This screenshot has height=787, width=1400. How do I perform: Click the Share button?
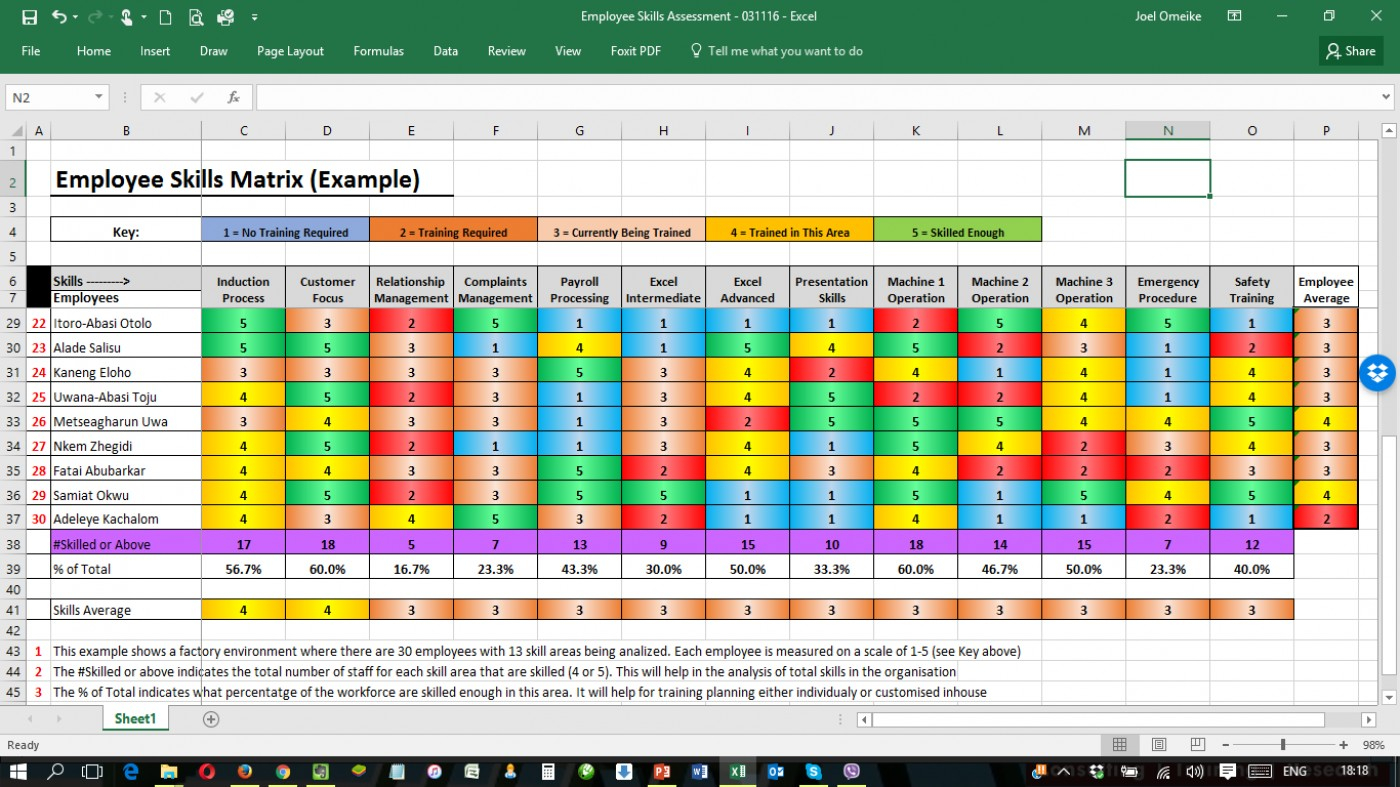click(1350, 51)
